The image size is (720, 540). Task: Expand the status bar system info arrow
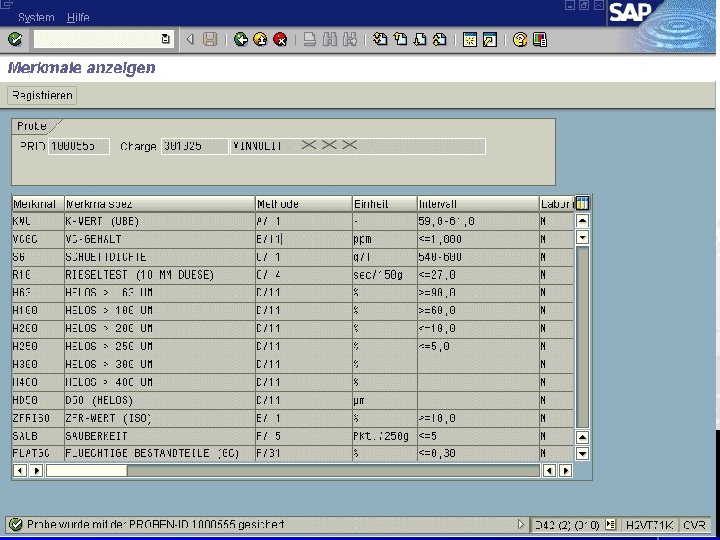pyautogui.click(x=521, y=524)
